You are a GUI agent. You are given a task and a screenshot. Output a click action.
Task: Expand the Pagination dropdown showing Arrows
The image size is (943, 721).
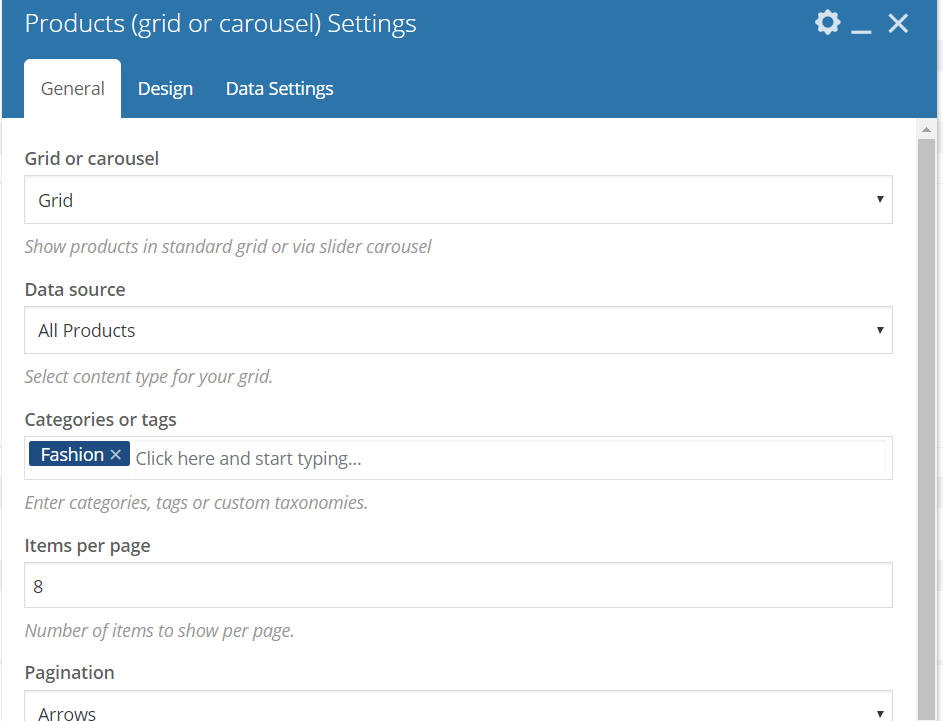(458, 707)
